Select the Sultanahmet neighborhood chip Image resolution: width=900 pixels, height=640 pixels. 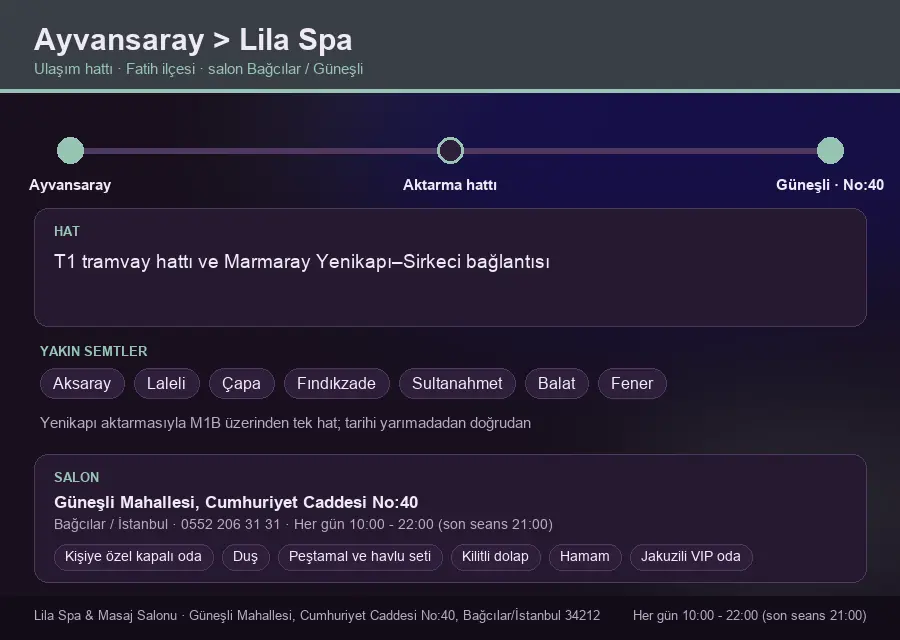(457, 383)
